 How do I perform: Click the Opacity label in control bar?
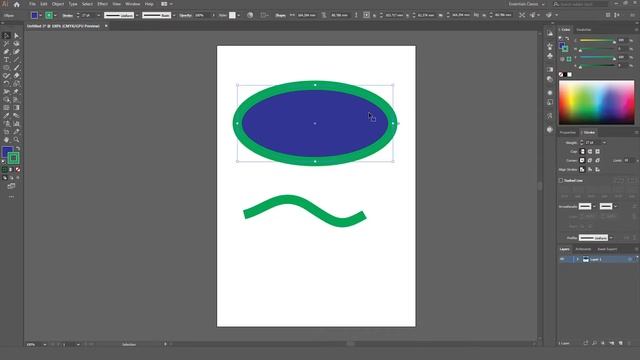coord(185,16)
